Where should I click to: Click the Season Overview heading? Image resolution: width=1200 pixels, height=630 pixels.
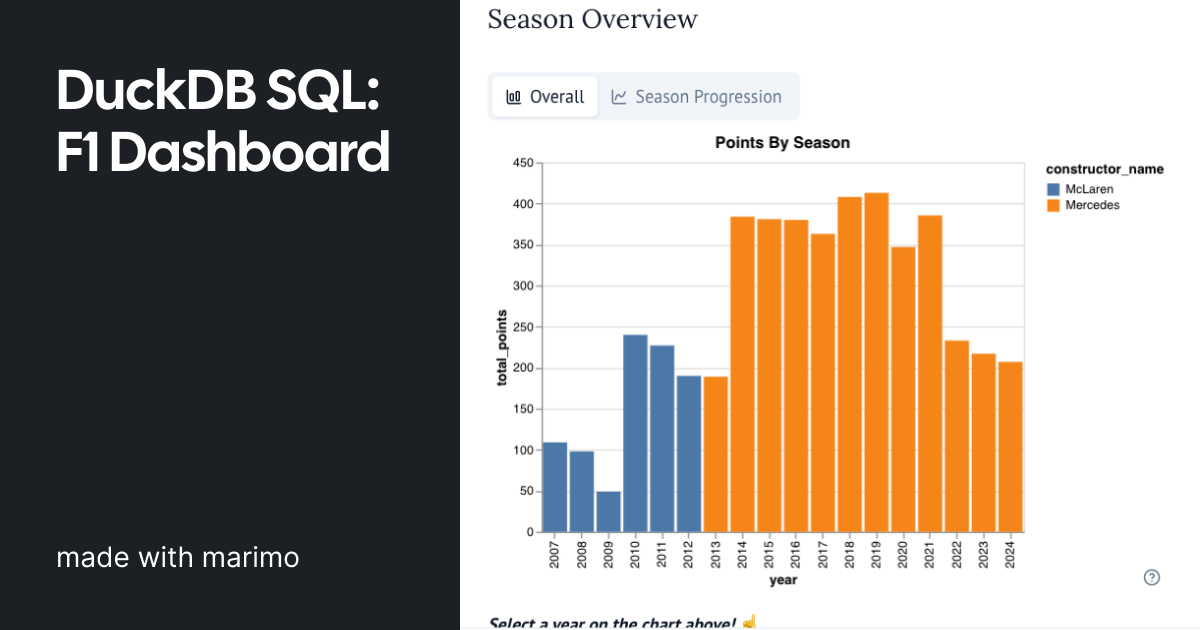point(592,19)
